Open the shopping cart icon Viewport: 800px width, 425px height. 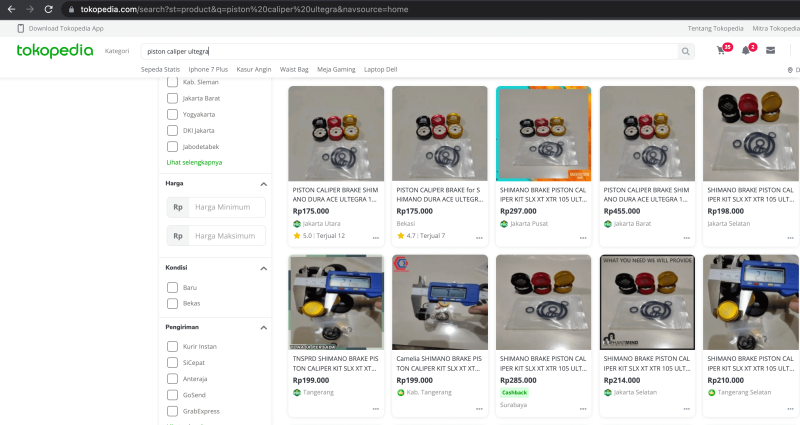[721, 50]
